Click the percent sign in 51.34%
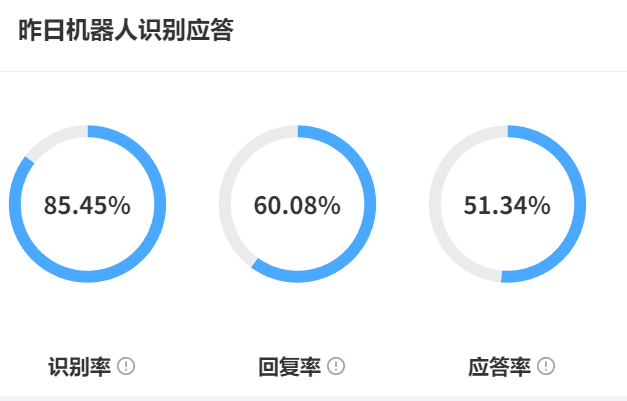Image resolution: width=627 pixels, height=401 pixels. point(541,206)
